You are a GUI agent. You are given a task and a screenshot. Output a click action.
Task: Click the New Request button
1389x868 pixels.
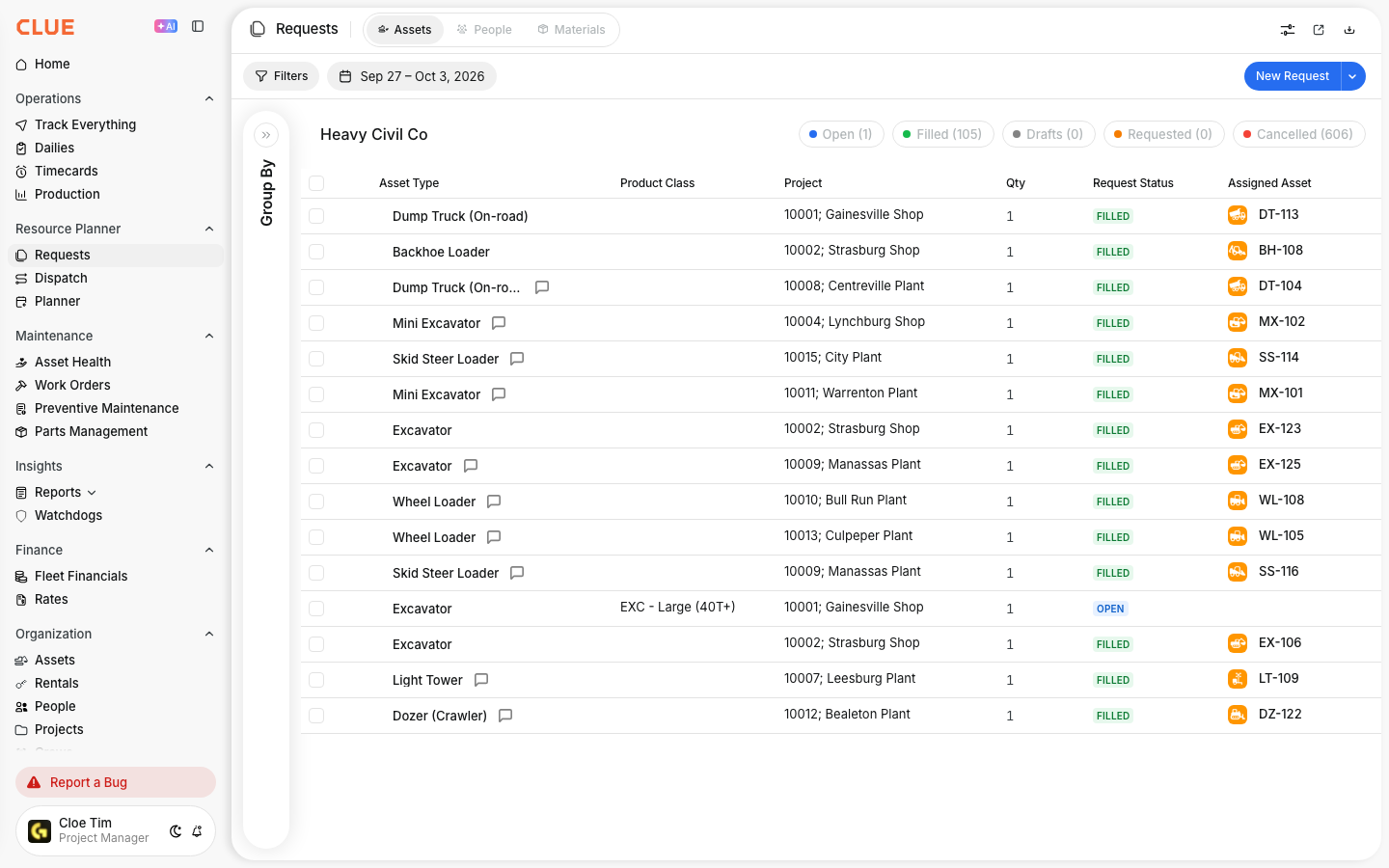tap(1293, 76)
